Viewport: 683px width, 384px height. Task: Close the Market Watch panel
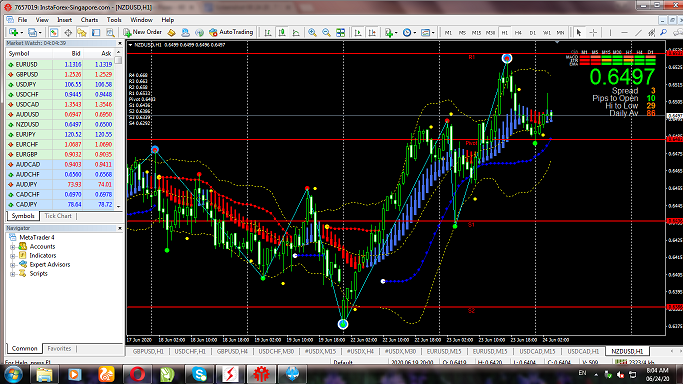pos(120,44)
